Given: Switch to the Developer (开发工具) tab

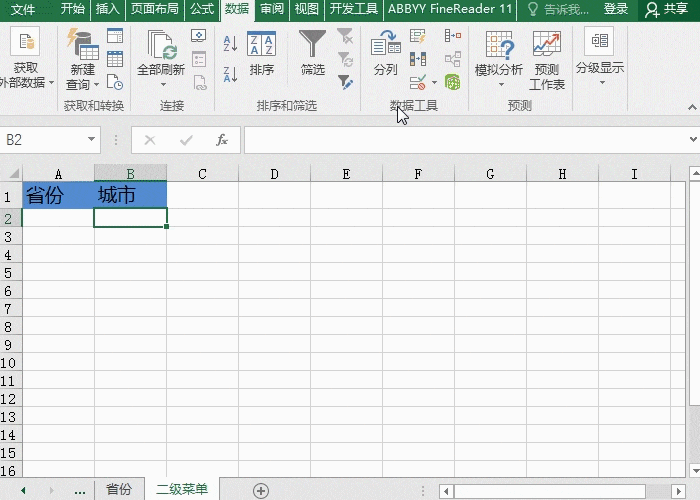Looking at the screenshot, I should pos(354,9).
